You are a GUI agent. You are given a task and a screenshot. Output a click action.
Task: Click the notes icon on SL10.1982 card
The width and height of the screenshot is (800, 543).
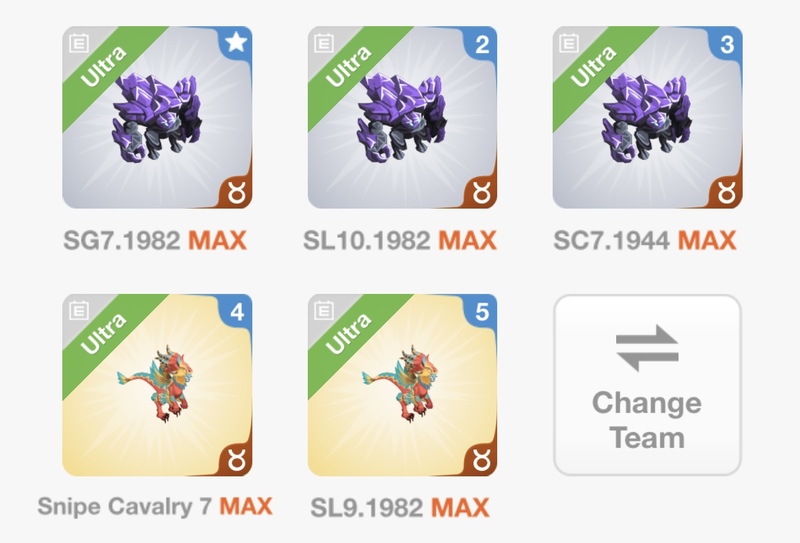click(324, 43)
